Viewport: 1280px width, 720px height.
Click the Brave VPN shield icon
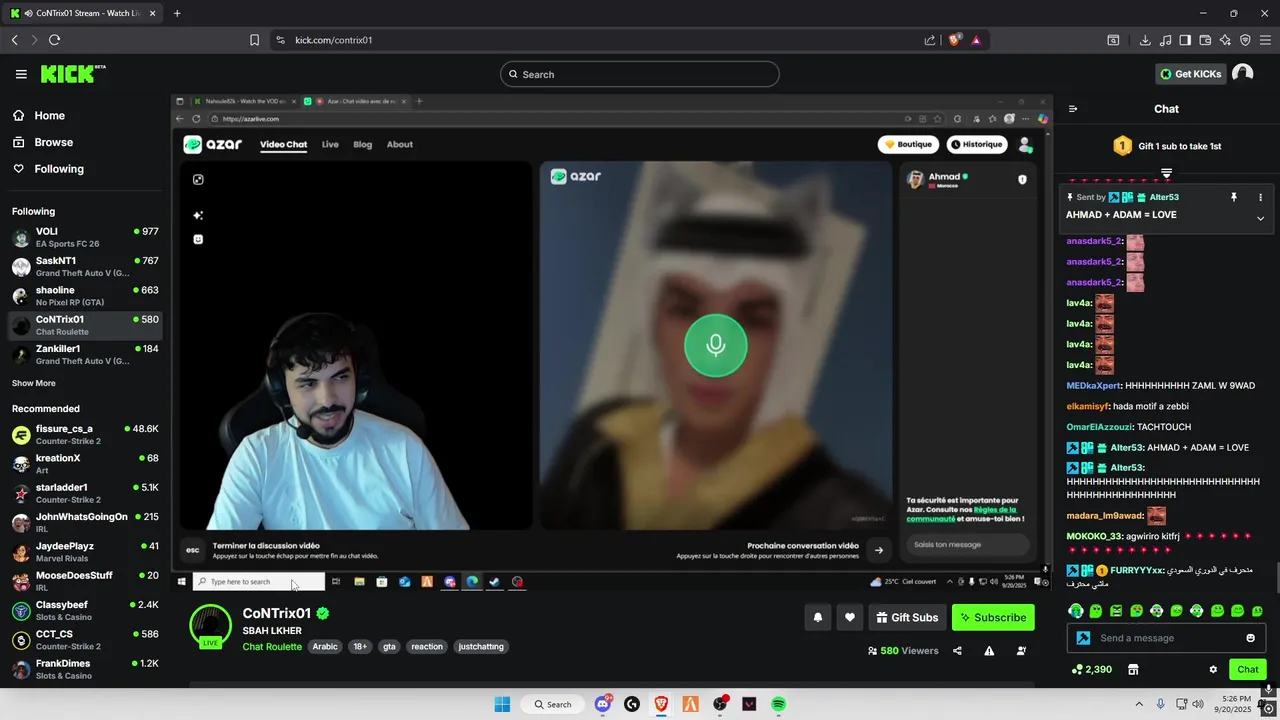point(1245,40)
